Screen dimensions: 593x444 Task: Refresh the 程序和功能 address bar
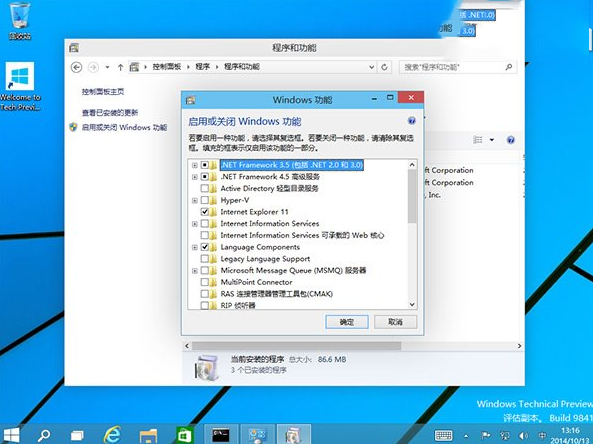coord(384,67)
